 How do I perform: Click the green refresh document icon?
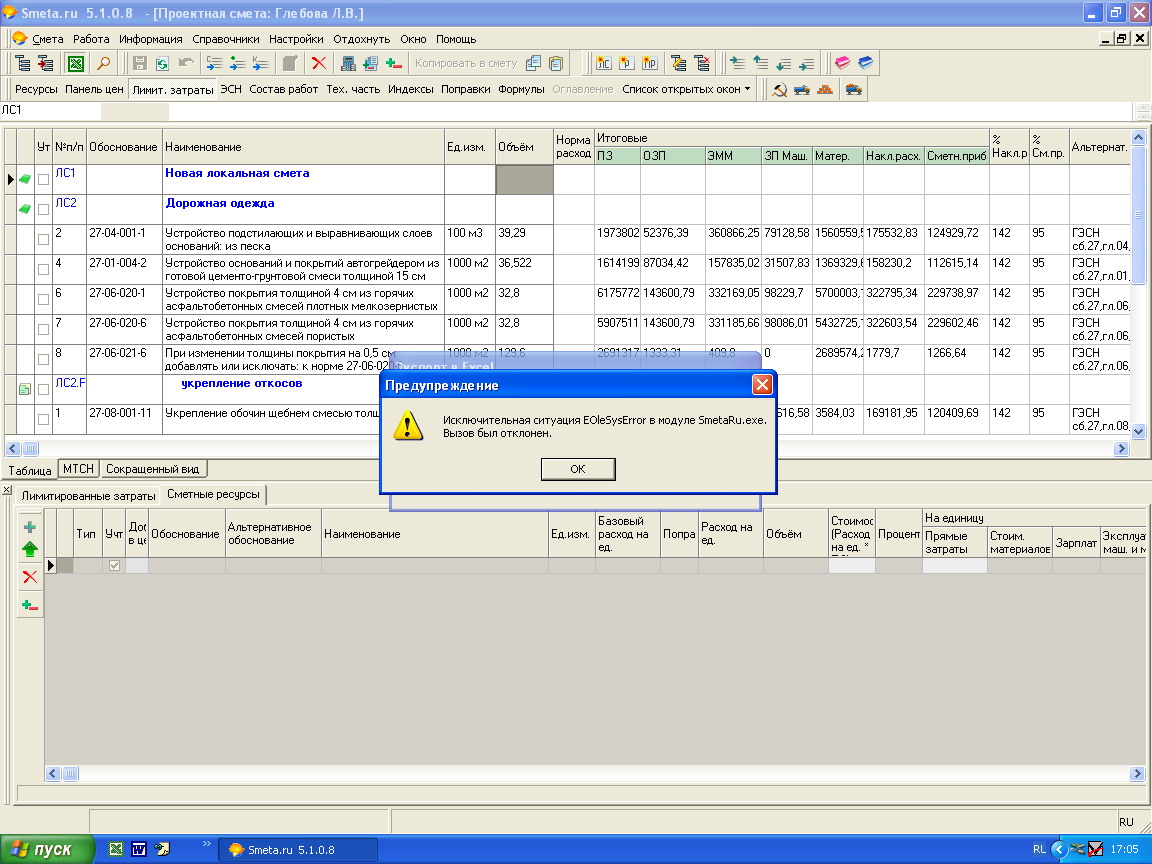click(x=162, y=63)
